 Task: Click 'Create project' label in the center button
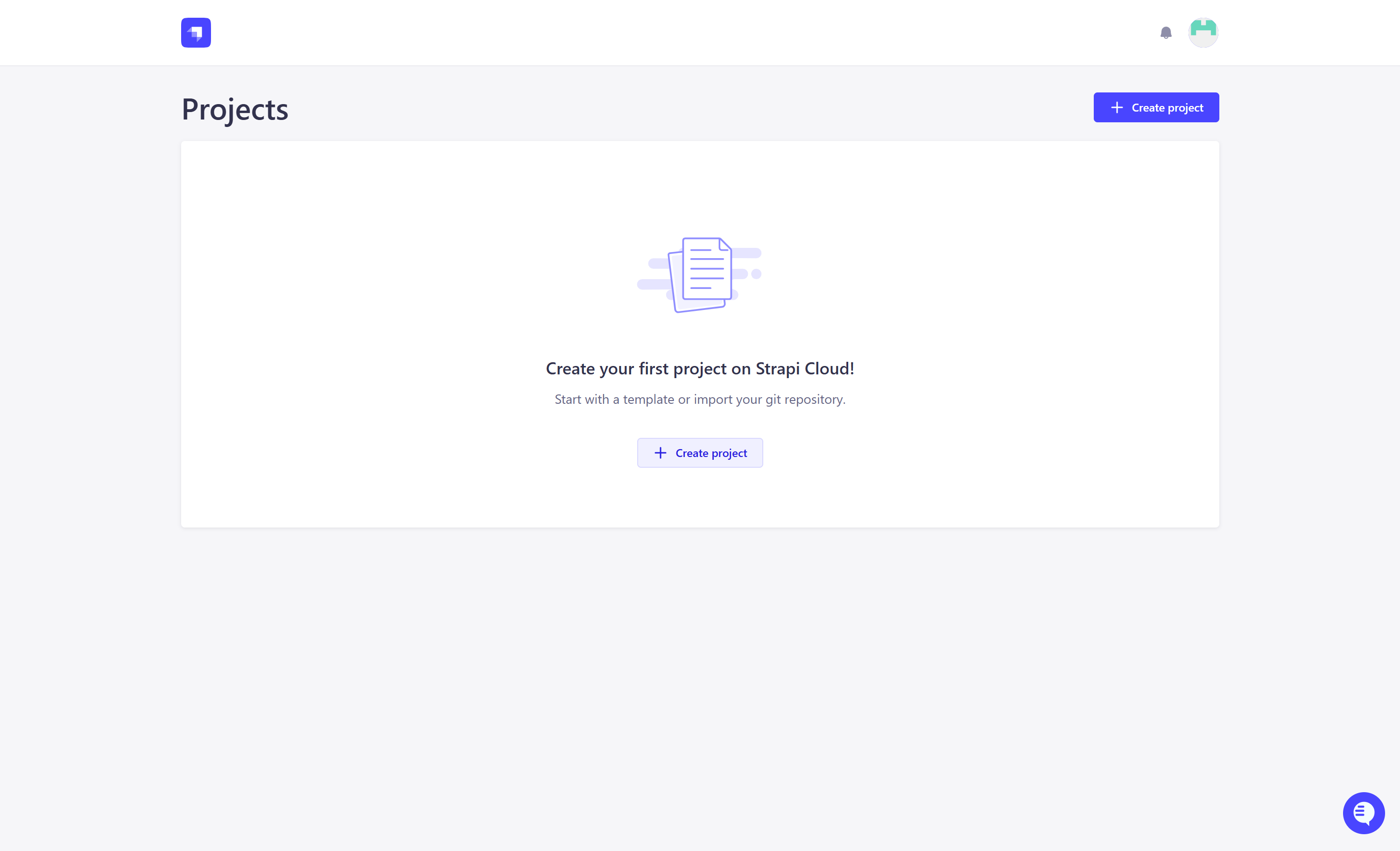click(711, 453)
